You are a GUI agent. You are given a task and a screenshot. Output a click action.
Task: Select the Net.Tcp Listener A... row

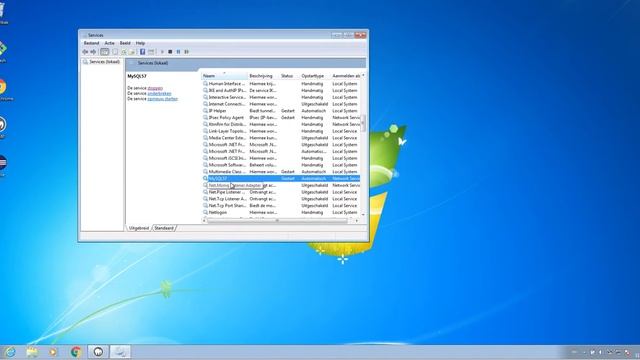click(281, 199)
